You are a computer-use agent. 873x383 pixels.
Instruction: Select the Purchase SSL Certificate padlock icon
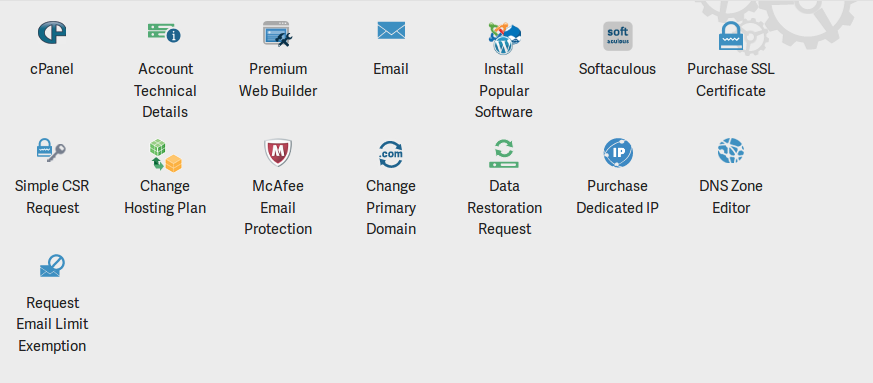pyautogui.click(x=730, y=36)
